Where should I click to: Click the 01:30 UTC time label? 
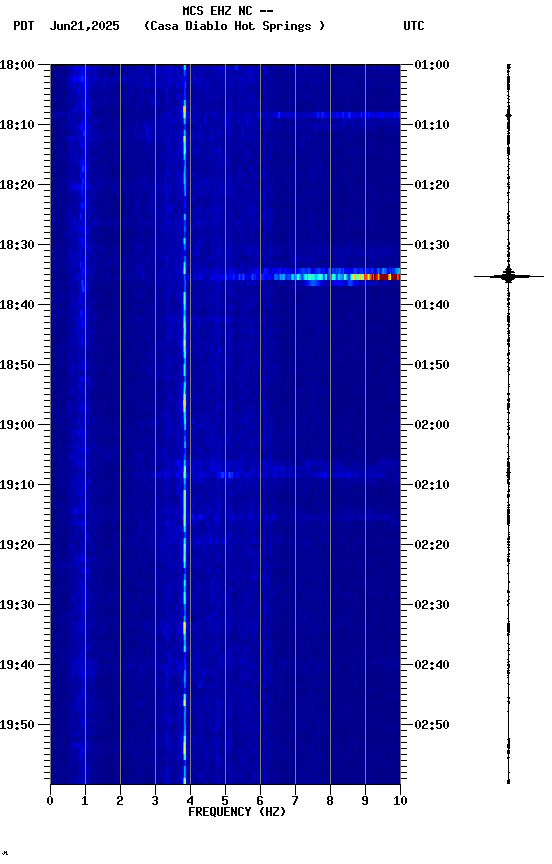(432, 245)
